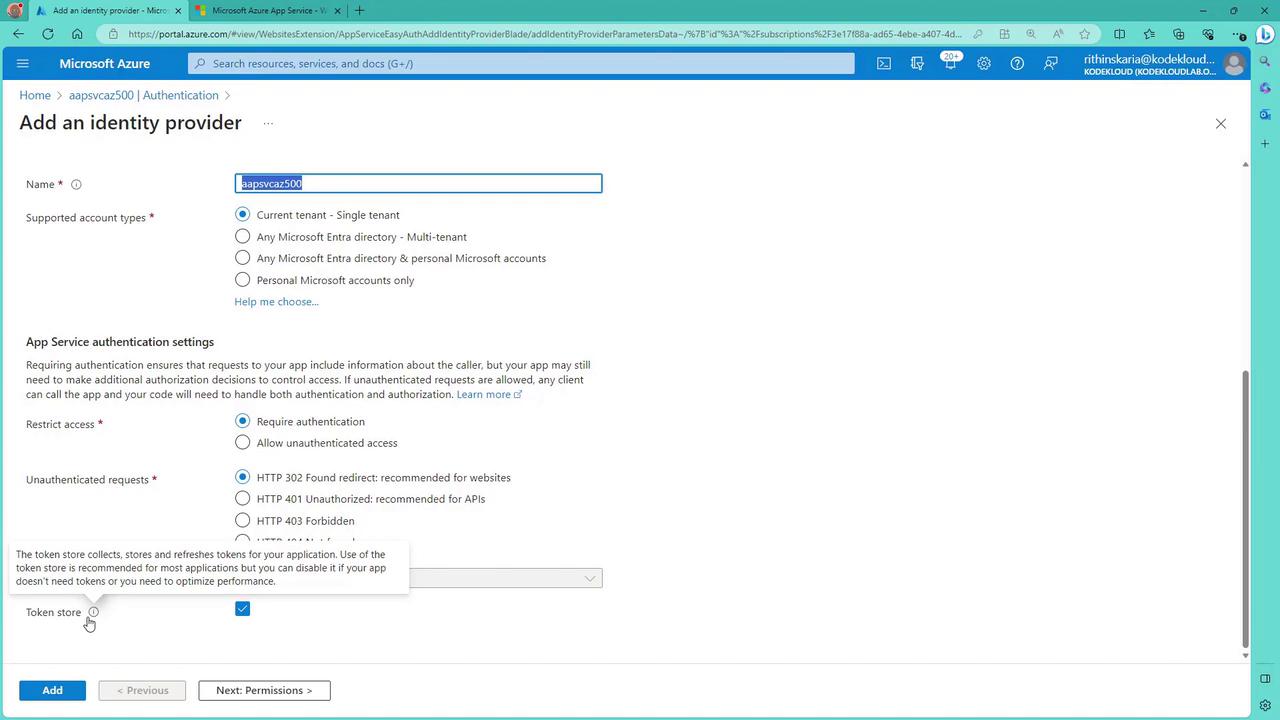Zoom the page using the magnifier icon
The width and height of the screenshot is (1280, 720).
pyautogui.click(x=1031, y=34)
